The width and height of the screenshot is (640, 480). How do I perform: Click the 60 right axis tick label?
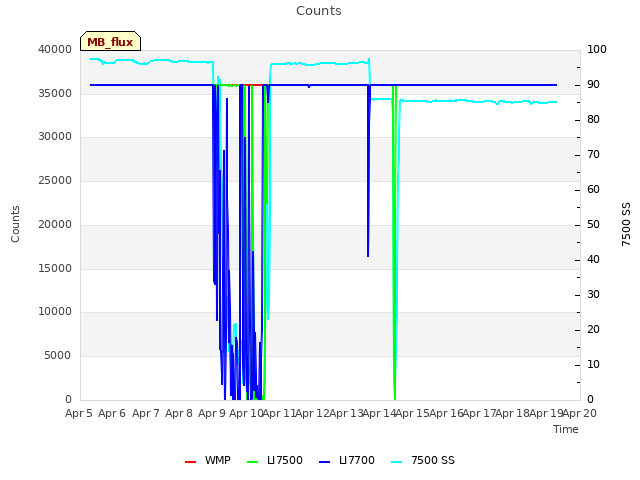tap(593, 190)
